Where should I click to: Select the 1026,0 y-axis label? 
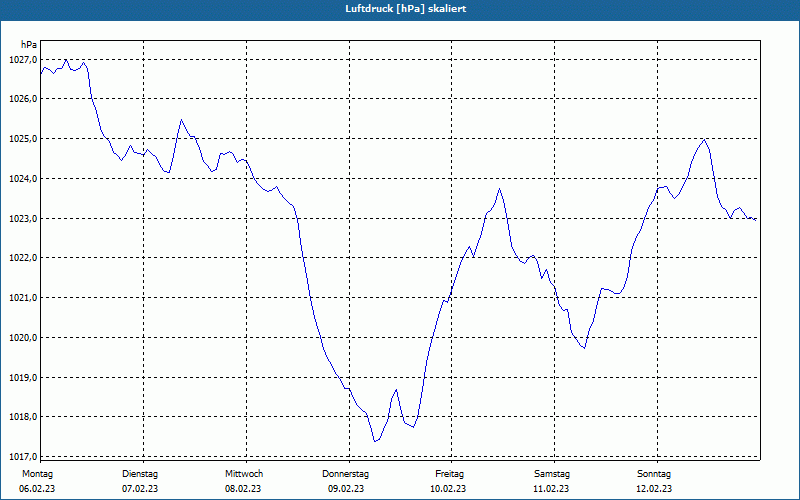pos(23,98)
